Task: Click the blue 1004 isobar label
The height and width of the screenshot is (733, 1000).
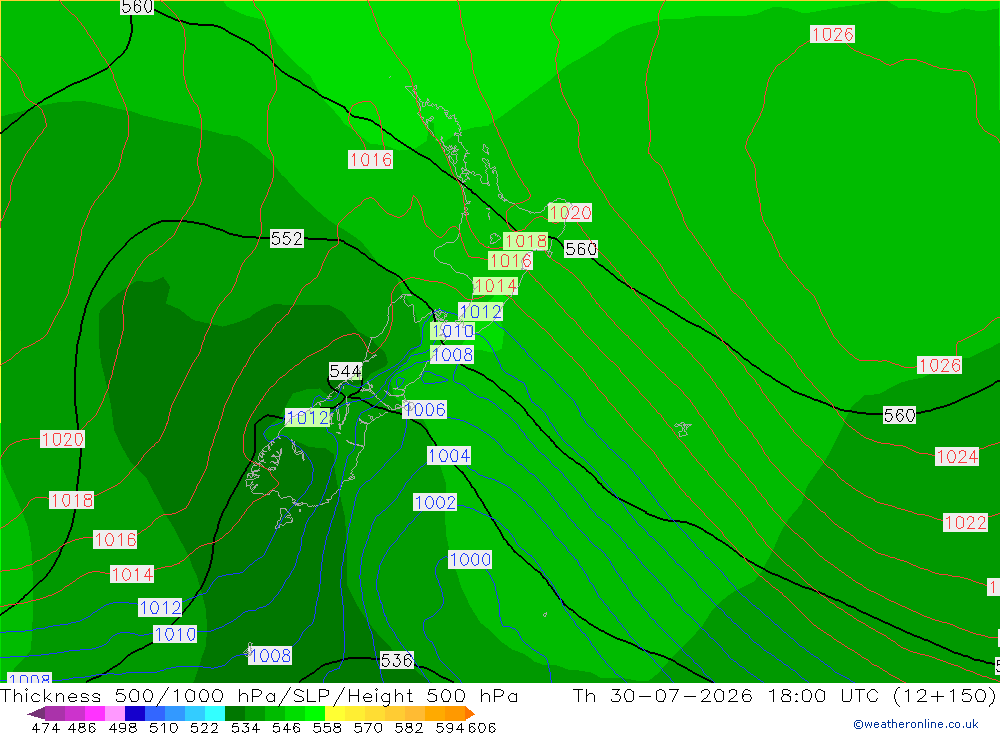Action: tap(449, 455)
